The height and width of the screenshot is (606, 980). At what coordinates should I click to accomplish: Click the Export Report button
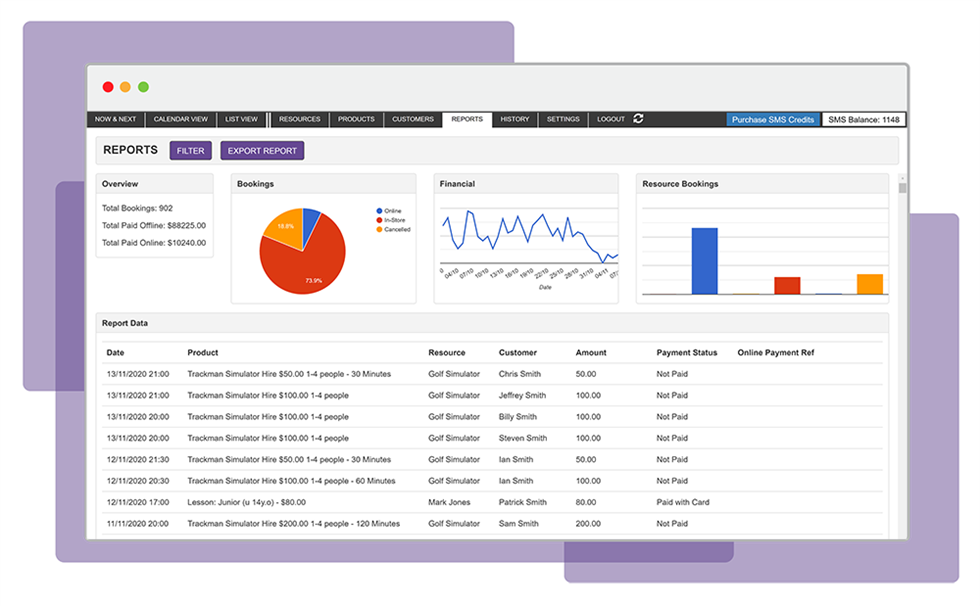(262, 151)
